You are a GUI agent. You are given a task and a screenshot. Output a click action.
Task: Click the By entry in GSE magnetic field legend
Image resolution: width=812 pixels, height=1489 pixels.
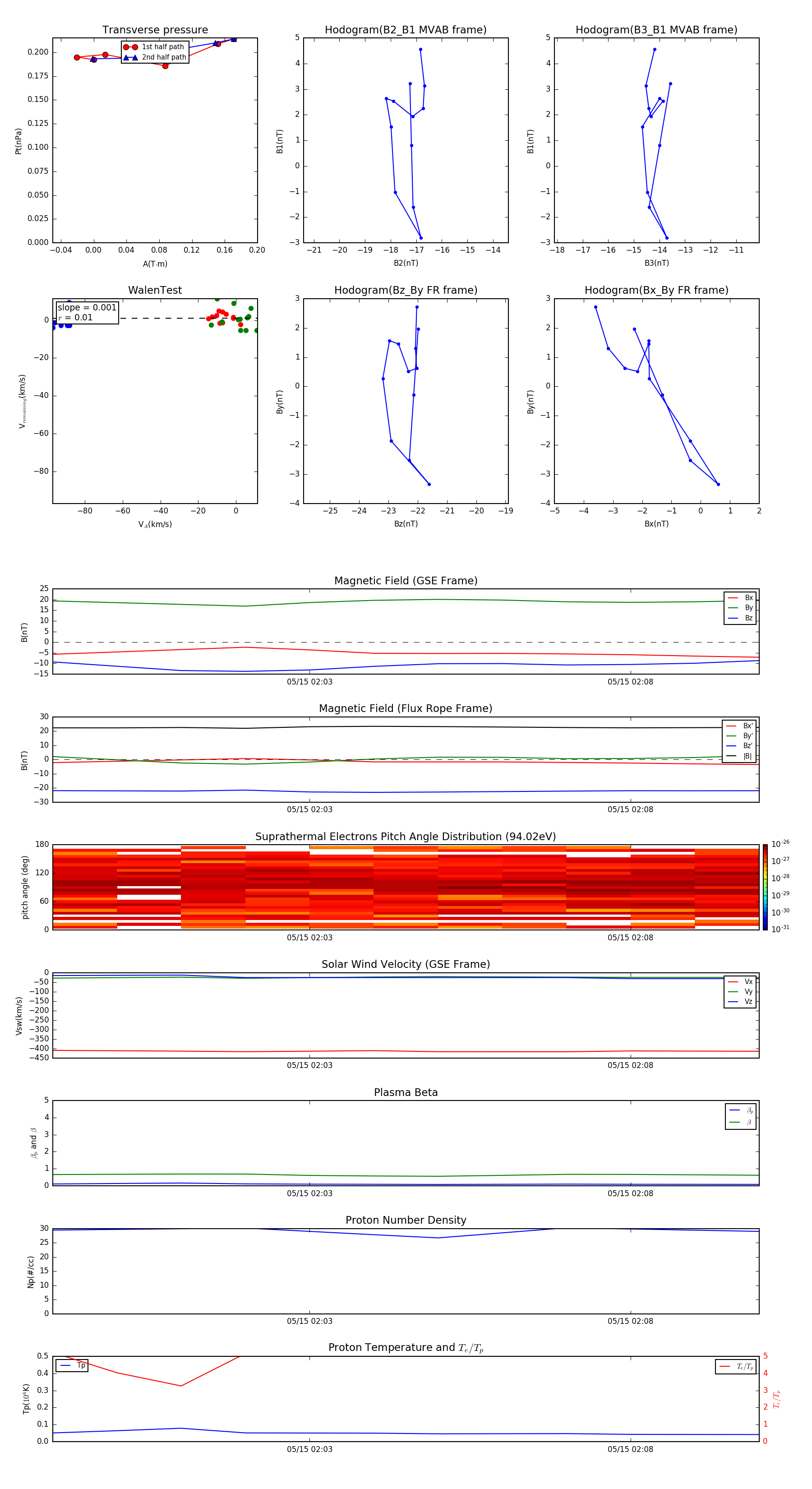[740, 608]
